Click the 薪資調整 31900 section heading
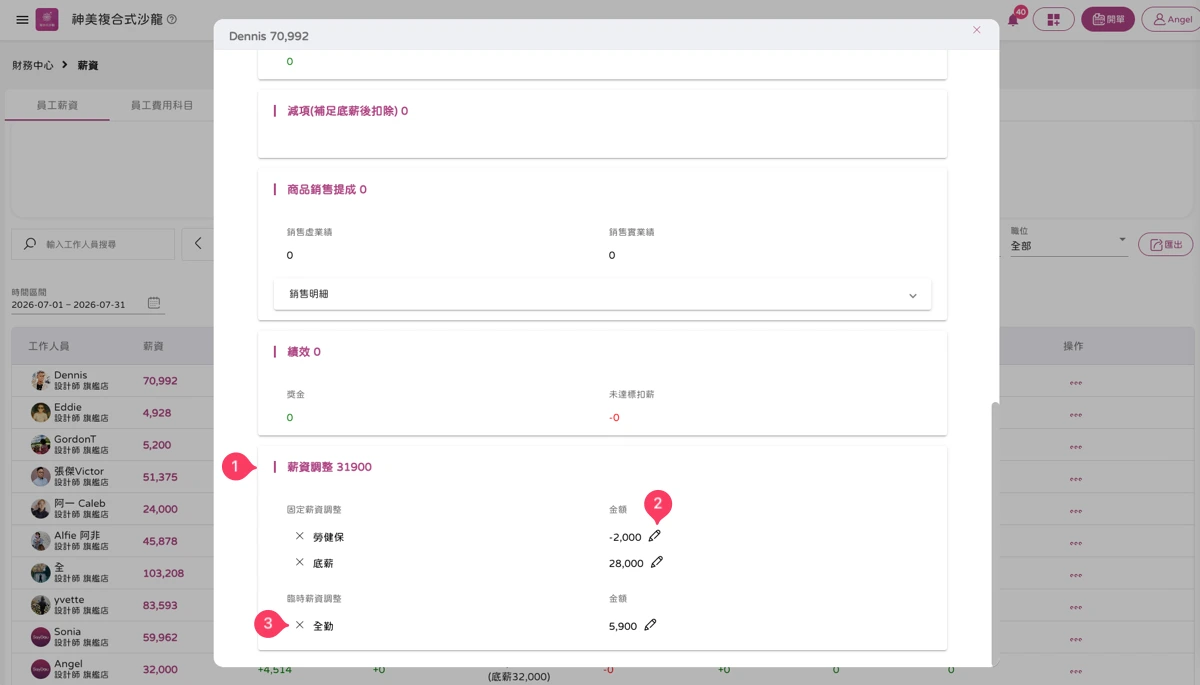 [329, 467]
